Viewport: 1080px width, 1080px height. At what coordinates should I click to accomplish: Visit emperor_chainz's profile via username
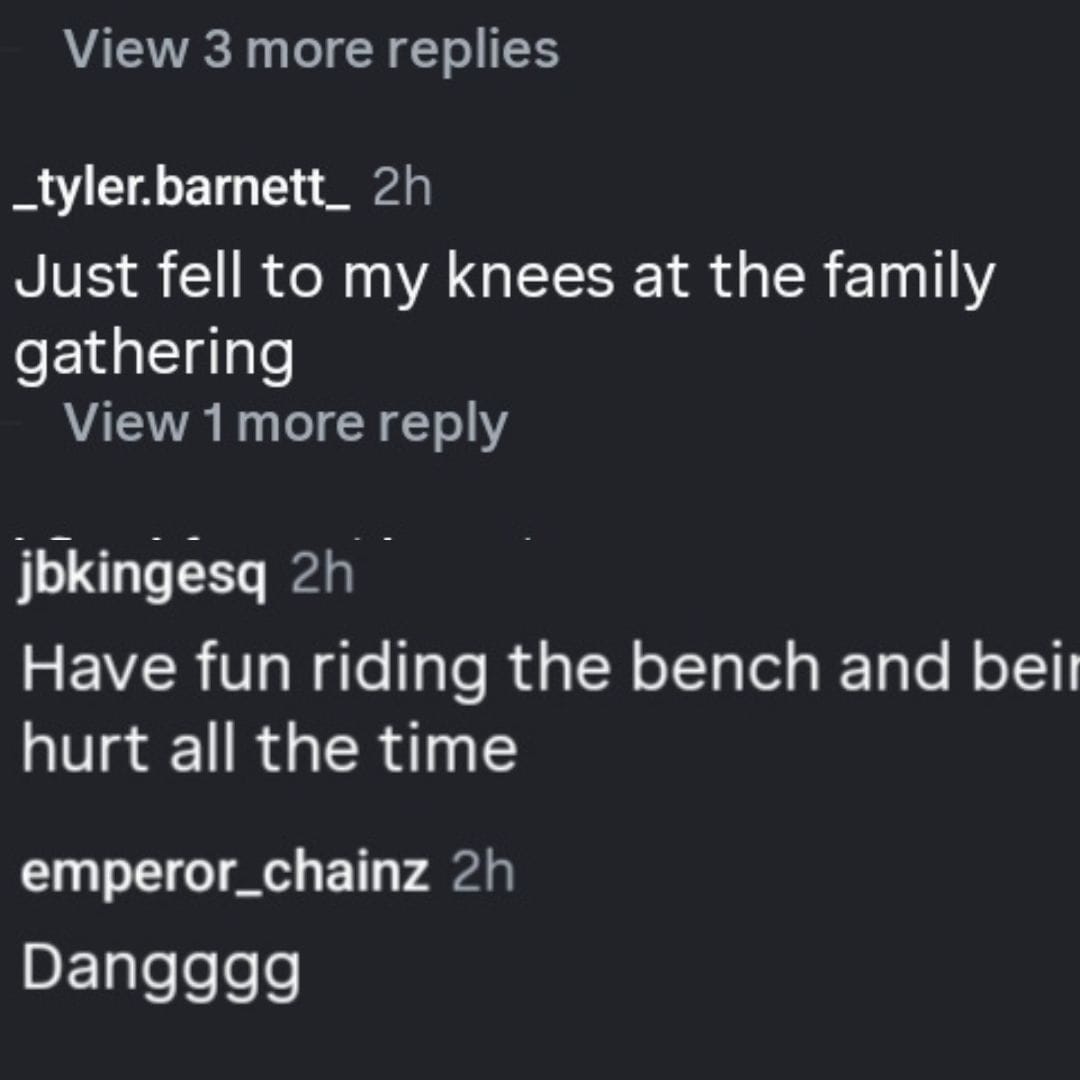pyautogui.click(x=225, y=874)
